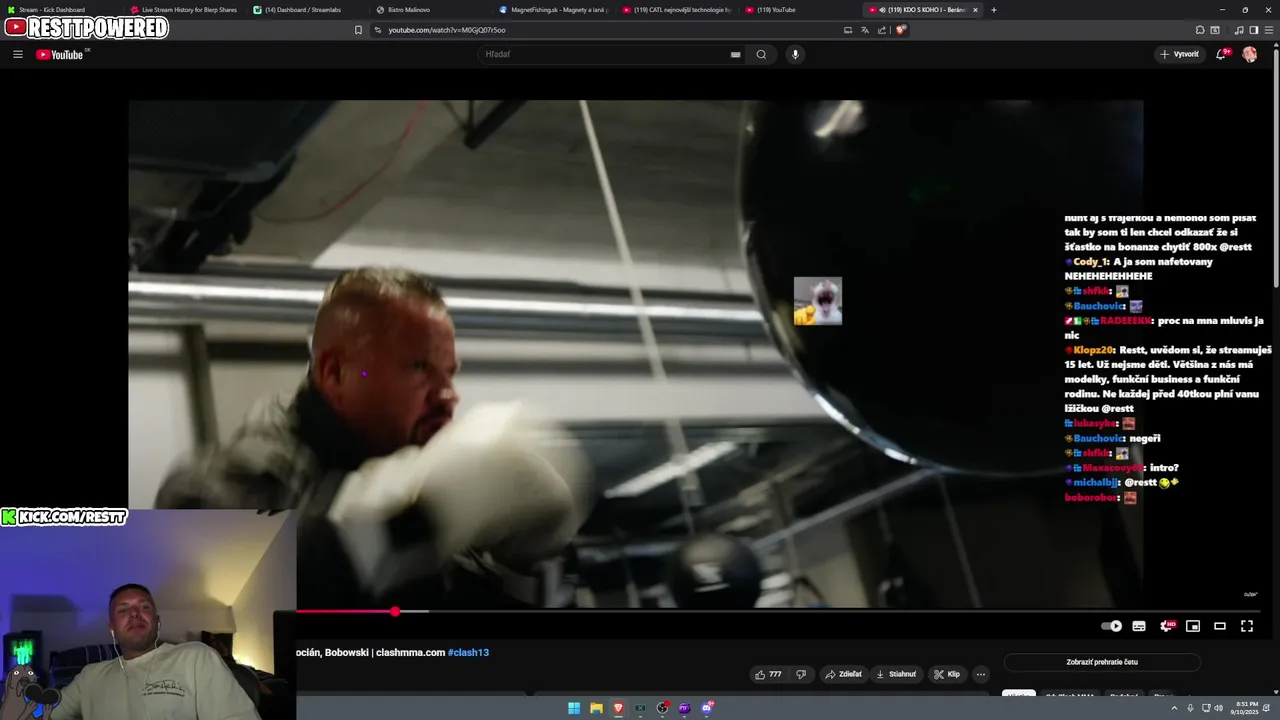
Task: Open YouTube notifications bell
Action: click(1221, 54)
